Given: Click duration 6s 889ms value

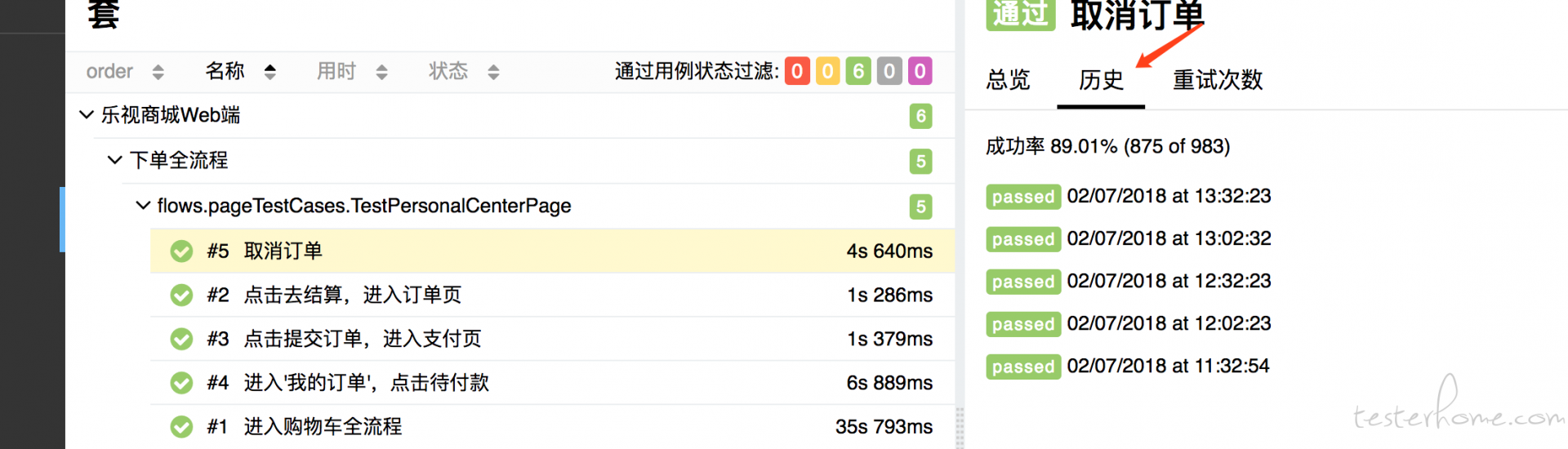Looking at the screenshot, I should 889,383.
